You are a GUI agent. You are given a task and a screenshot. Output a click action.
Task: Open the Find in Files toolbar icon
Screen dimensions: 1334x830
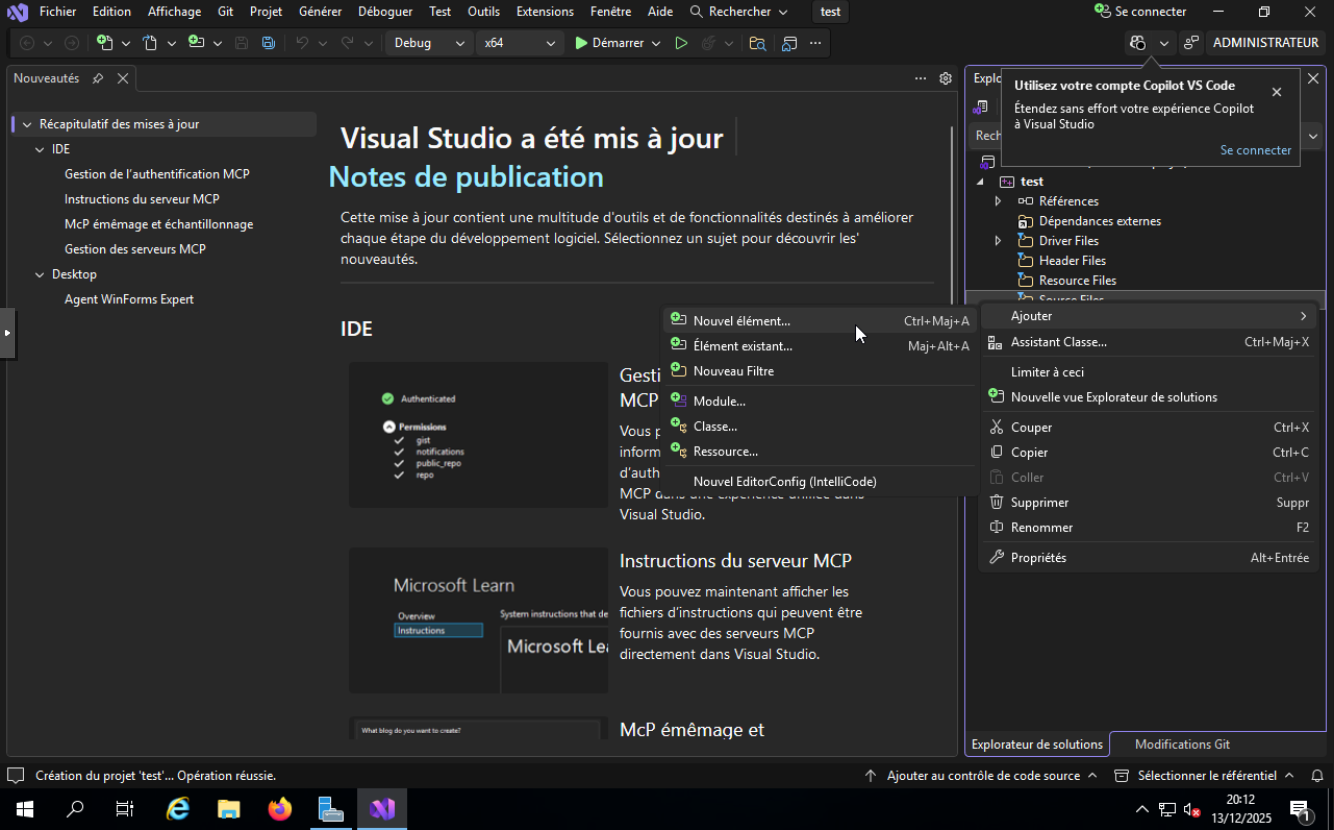pos(757,43)
